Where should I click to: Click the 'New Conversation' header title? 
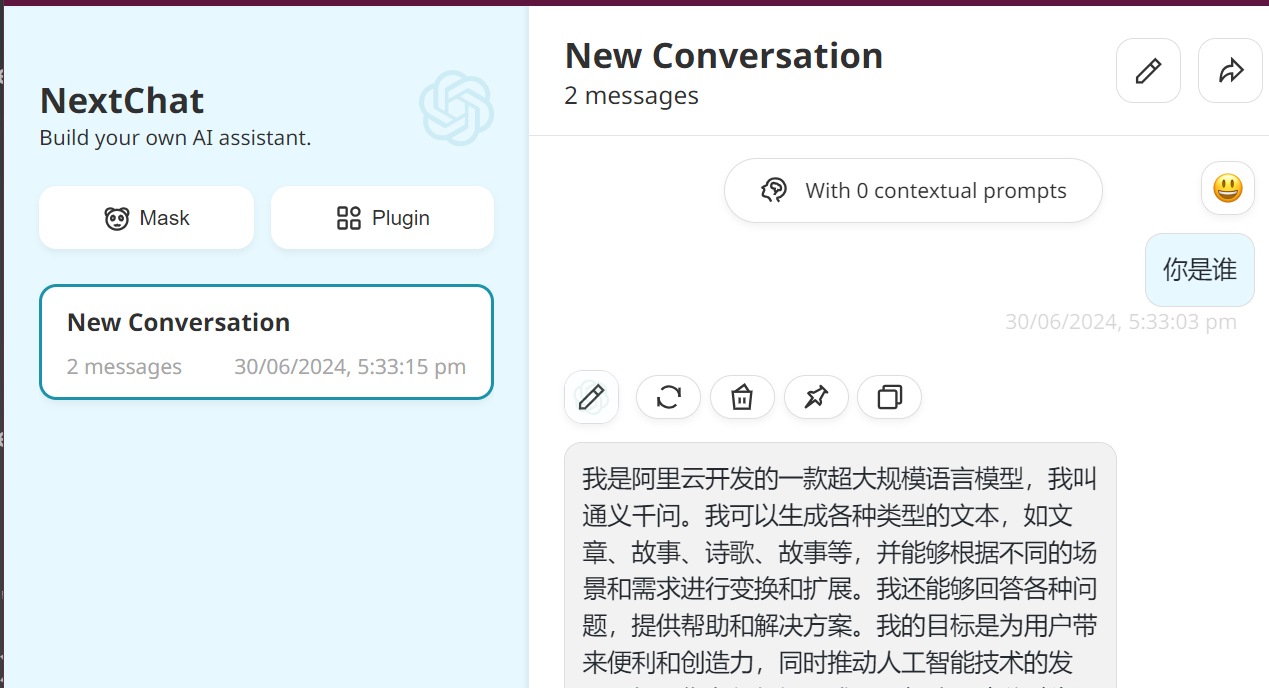[x=724, y=56]
